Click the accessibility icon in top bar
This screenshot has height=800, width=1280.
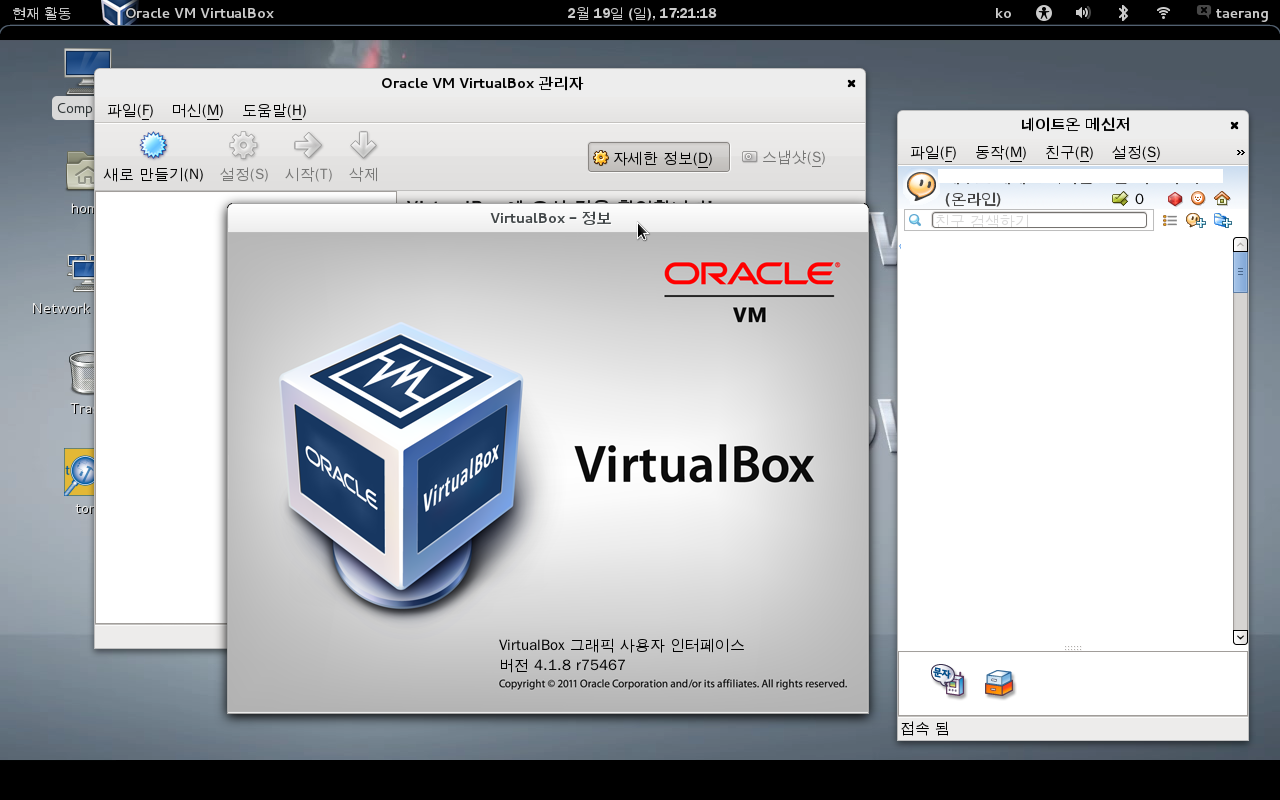(x=1044, y=13)
